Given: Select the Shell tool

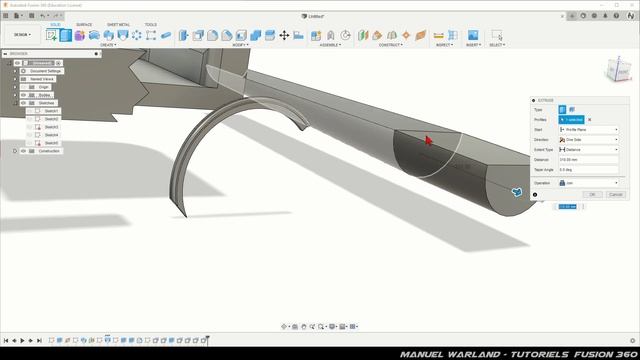Looking at the screenshot, I should pos(241,35).
